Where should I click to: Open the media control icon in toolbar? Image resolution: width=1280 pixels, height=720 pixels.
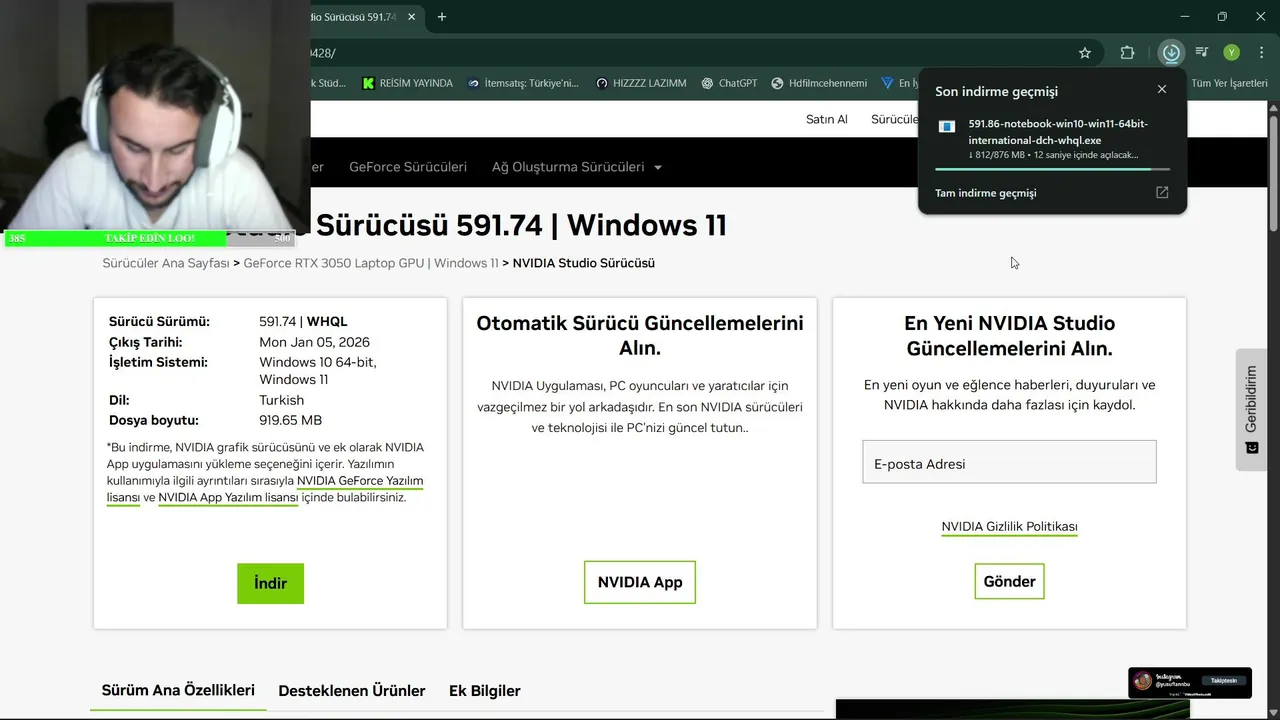click(1202, 53)
